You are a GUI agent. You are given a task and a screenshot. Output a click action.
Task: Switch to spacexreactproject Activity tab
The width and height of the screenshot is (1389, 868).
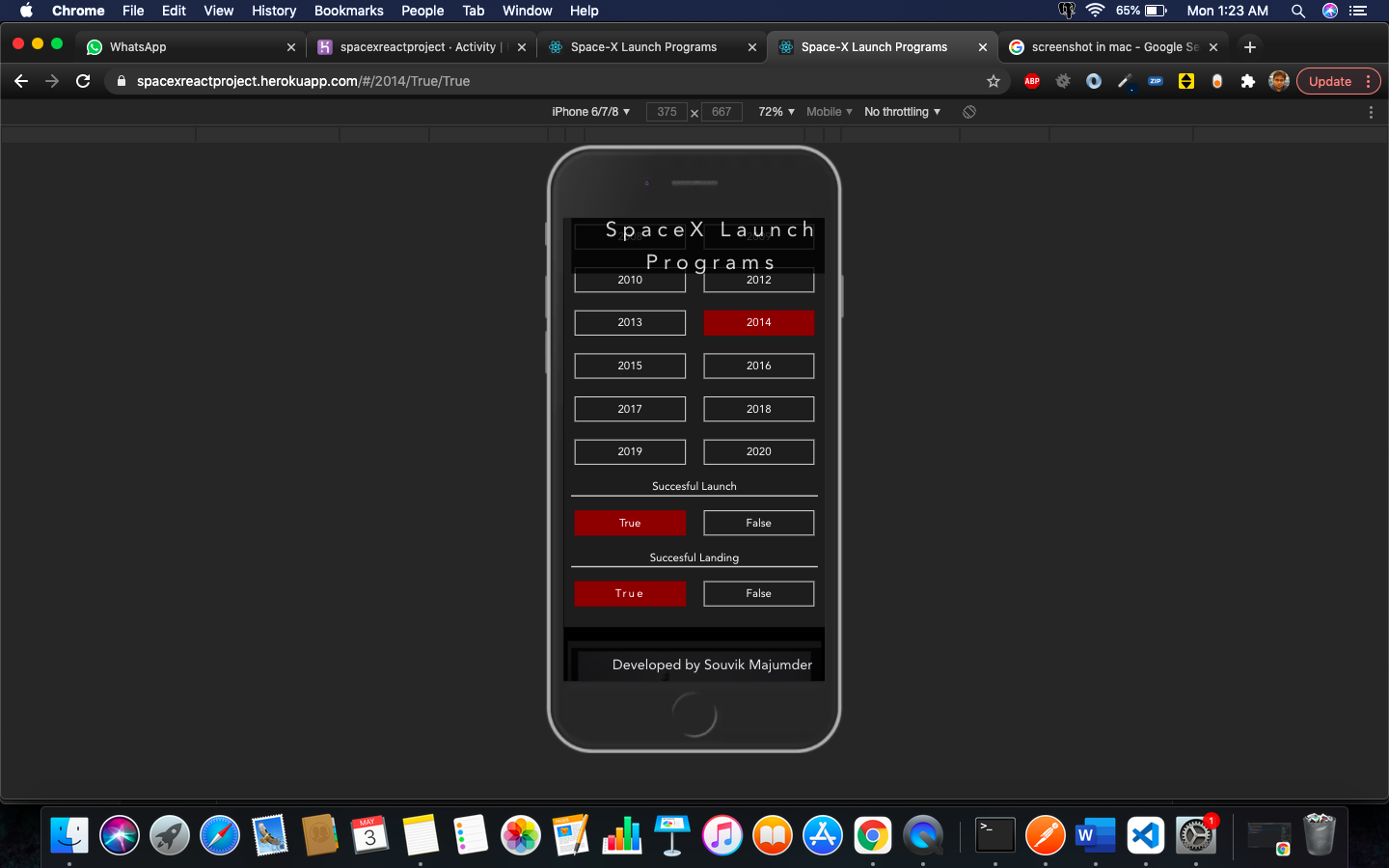point(421,46)
